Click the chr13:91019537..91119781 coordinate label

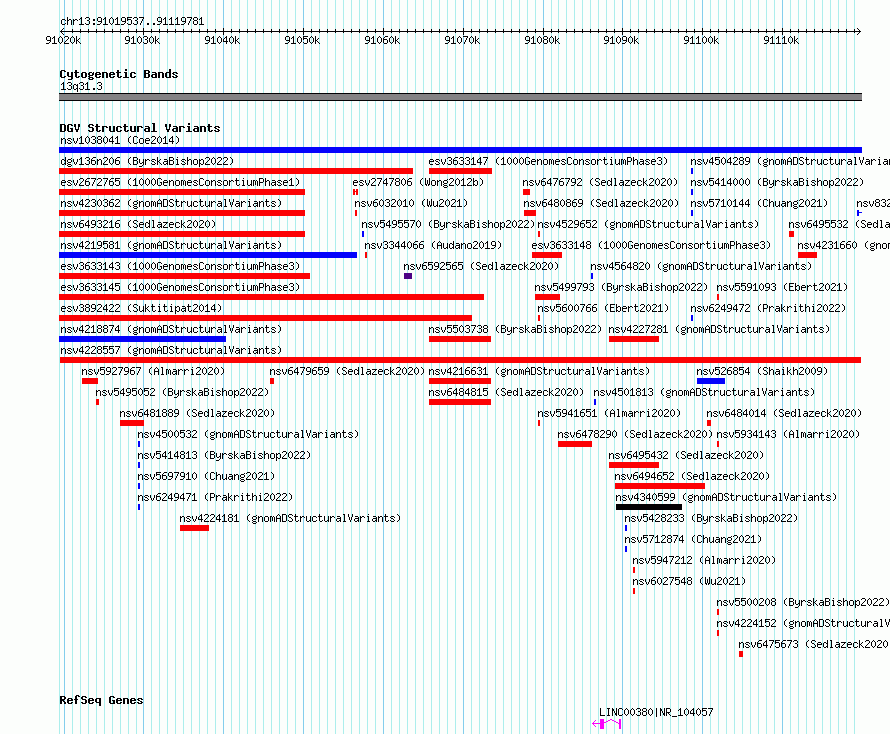132,22
